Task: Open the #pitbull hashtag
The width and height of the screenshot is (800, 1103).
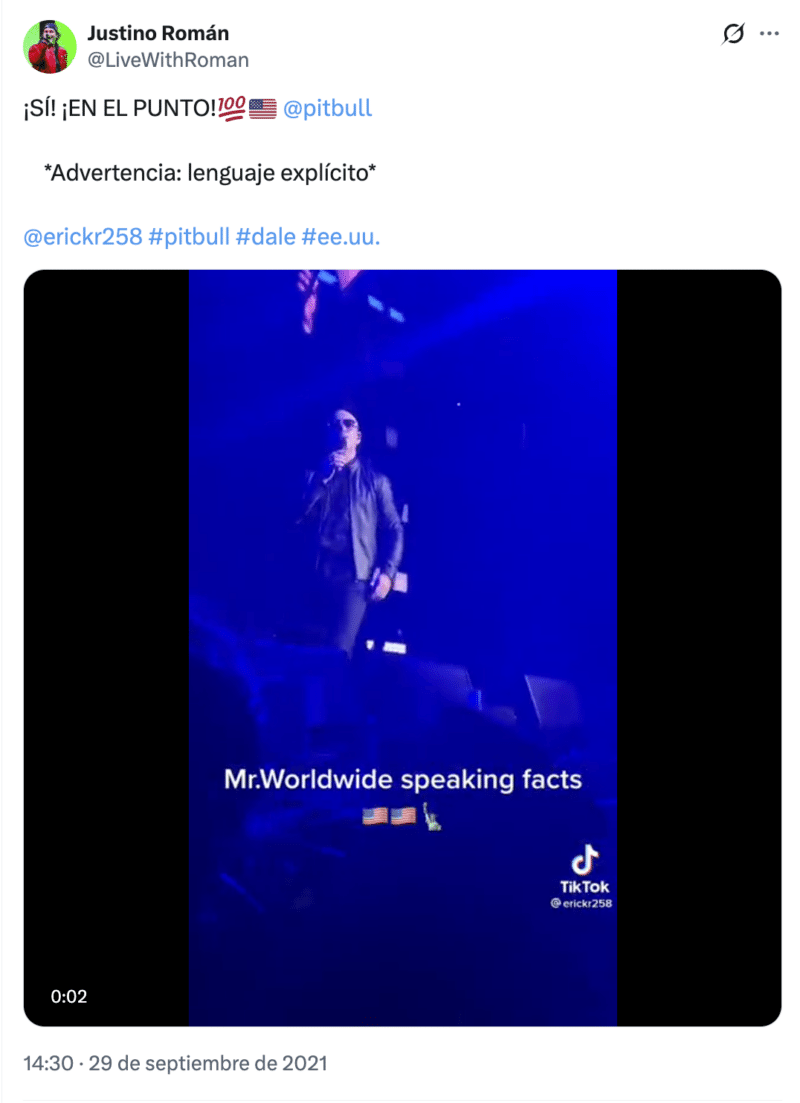Action: tap(189, 236)
